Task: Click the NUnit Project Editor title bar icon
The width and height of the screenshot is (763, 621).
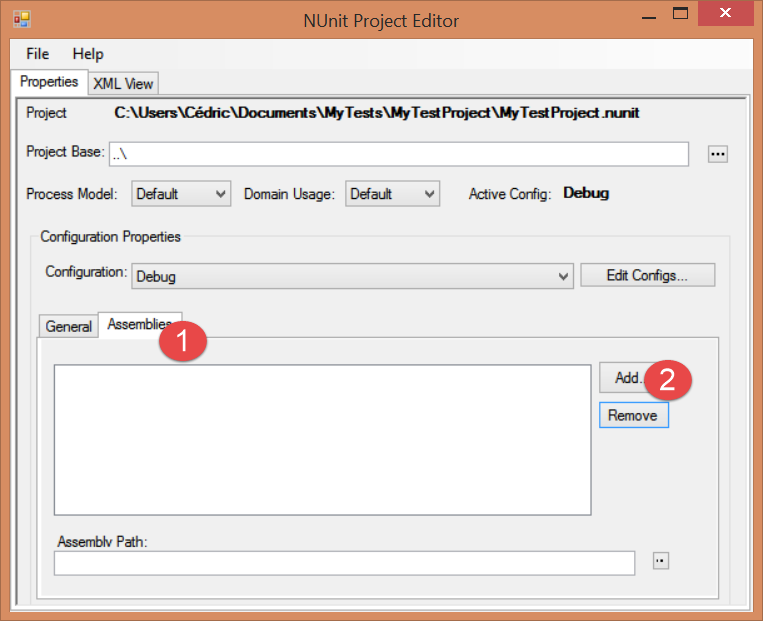Action: 22,19
